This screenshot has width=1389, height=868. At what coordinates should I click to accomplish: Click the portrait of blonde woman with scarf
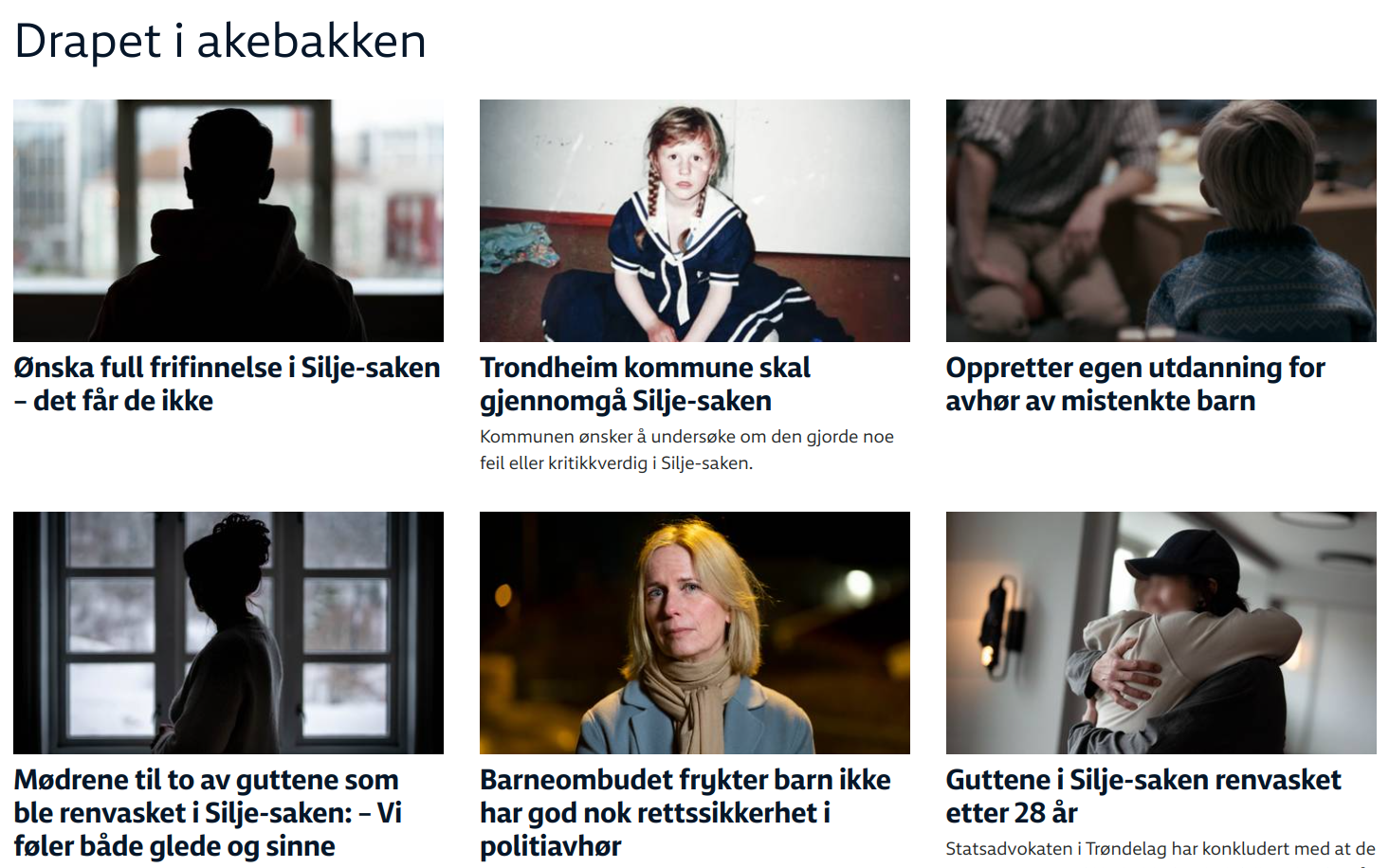[695, 633]
